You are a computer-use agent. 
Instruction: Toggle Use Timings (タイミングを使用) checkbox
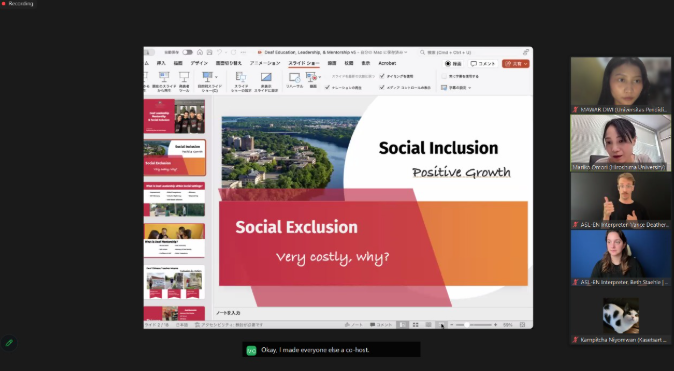pyautogui.click(x=382, y=76)
